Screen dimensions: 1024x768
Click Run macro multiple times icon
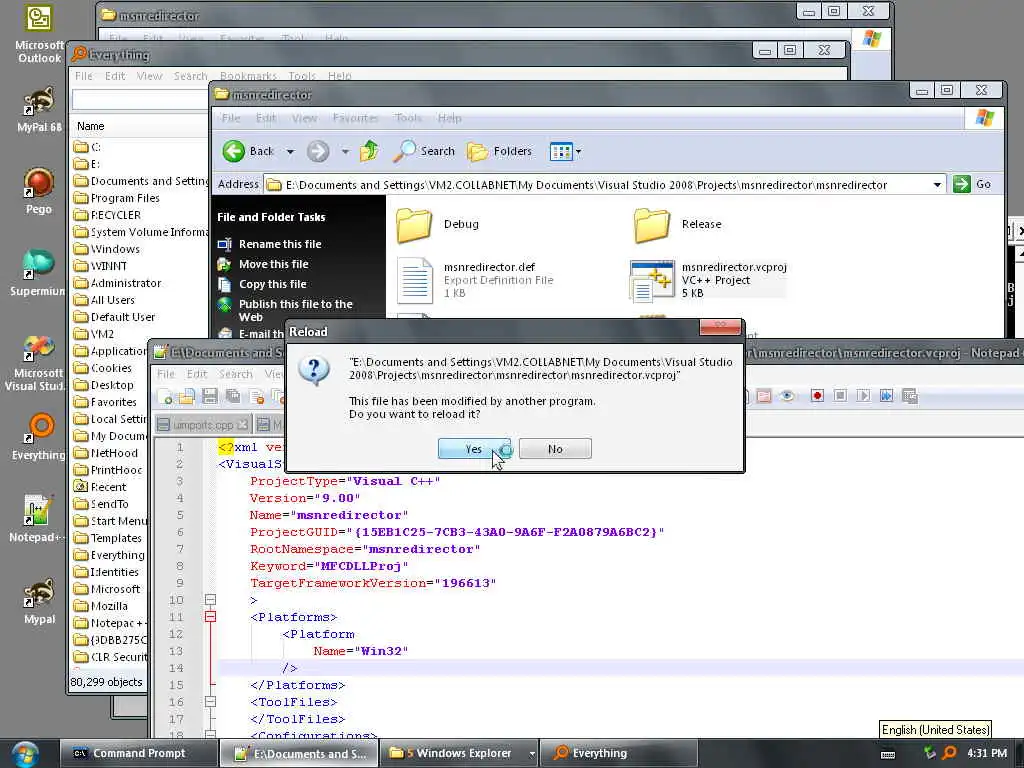tap(886, 396)
